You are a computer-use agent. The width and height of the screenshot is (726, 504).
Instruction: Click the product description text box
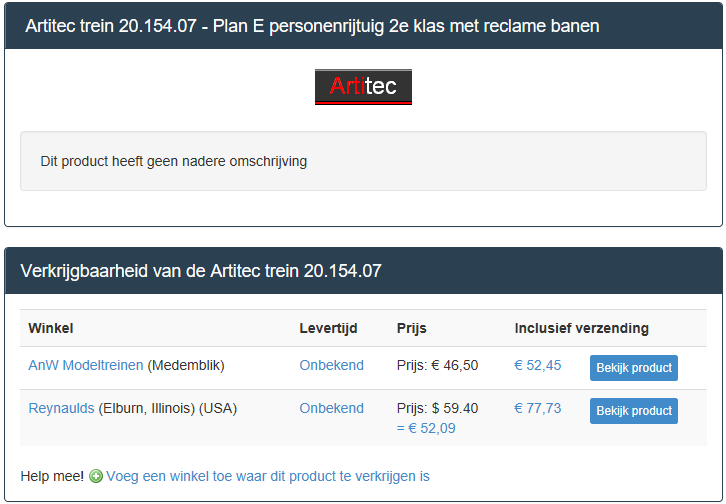[363, 161]
